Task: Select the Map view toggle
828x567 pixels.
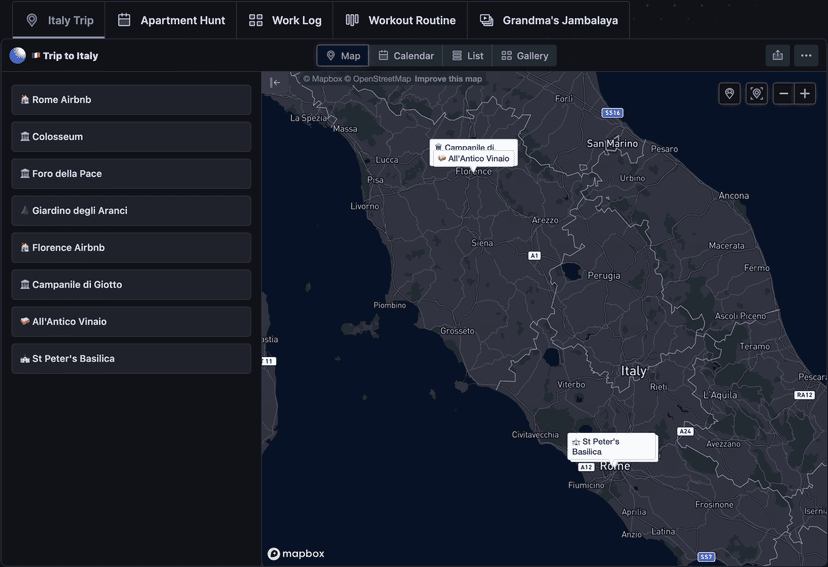Action: click(x=342, y=56)
